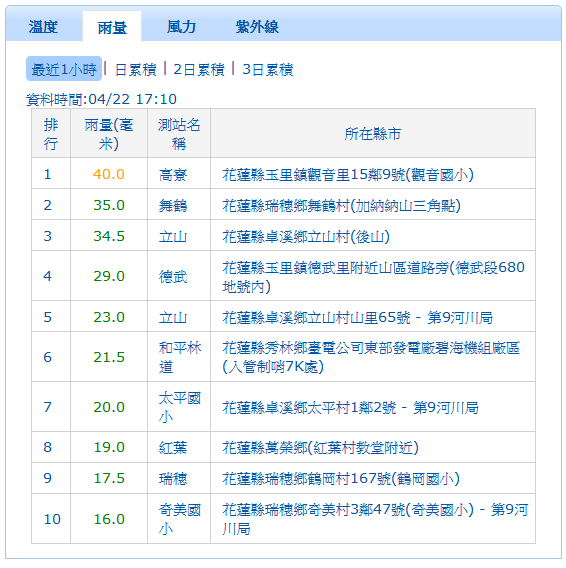Screen dimensions: 566x568
Task: Switch to the 溫度 tab
Action: pyautogui.click(x=43, y=27)
